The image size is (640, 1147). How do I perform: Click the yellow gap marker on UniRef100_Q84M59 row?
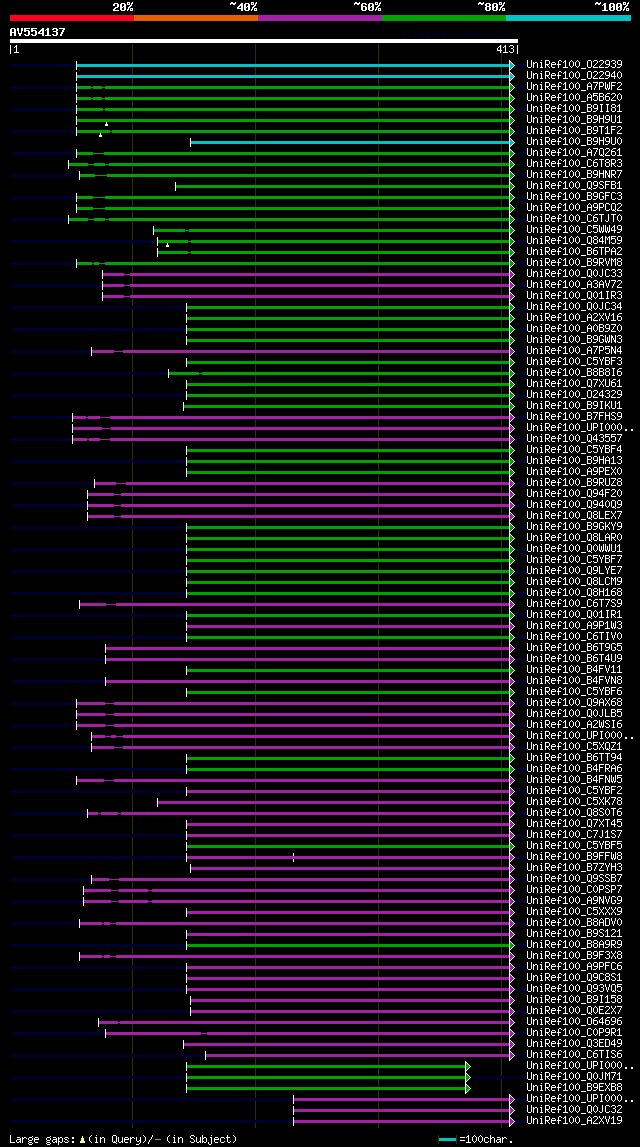[167, 245]
